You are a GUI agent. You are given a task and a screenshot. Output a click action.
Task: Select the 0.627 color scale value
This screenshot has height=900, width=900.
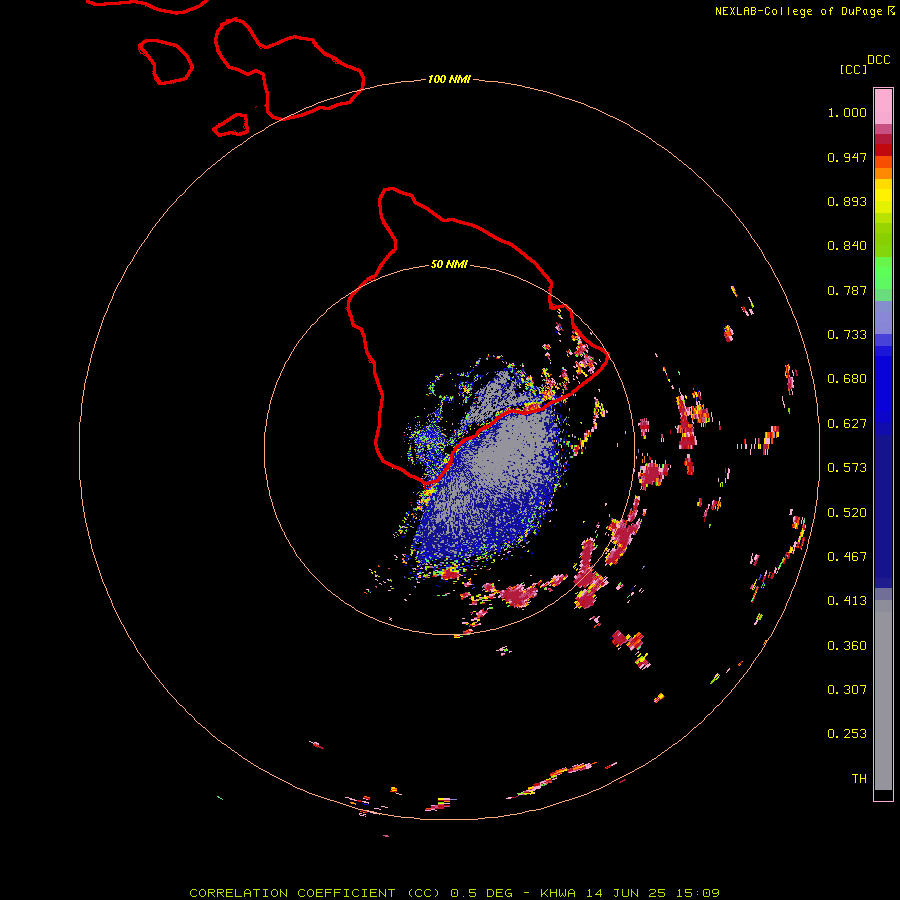coord(847,424)
